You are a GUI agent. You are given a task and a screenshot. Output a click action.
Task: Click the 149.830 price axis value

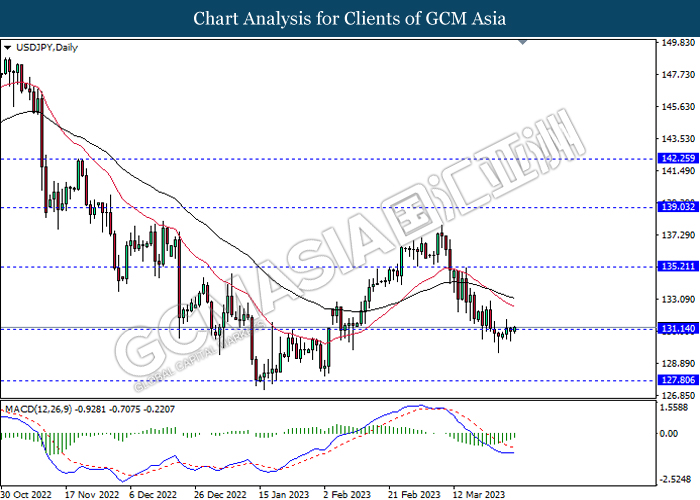pos(678,43)
